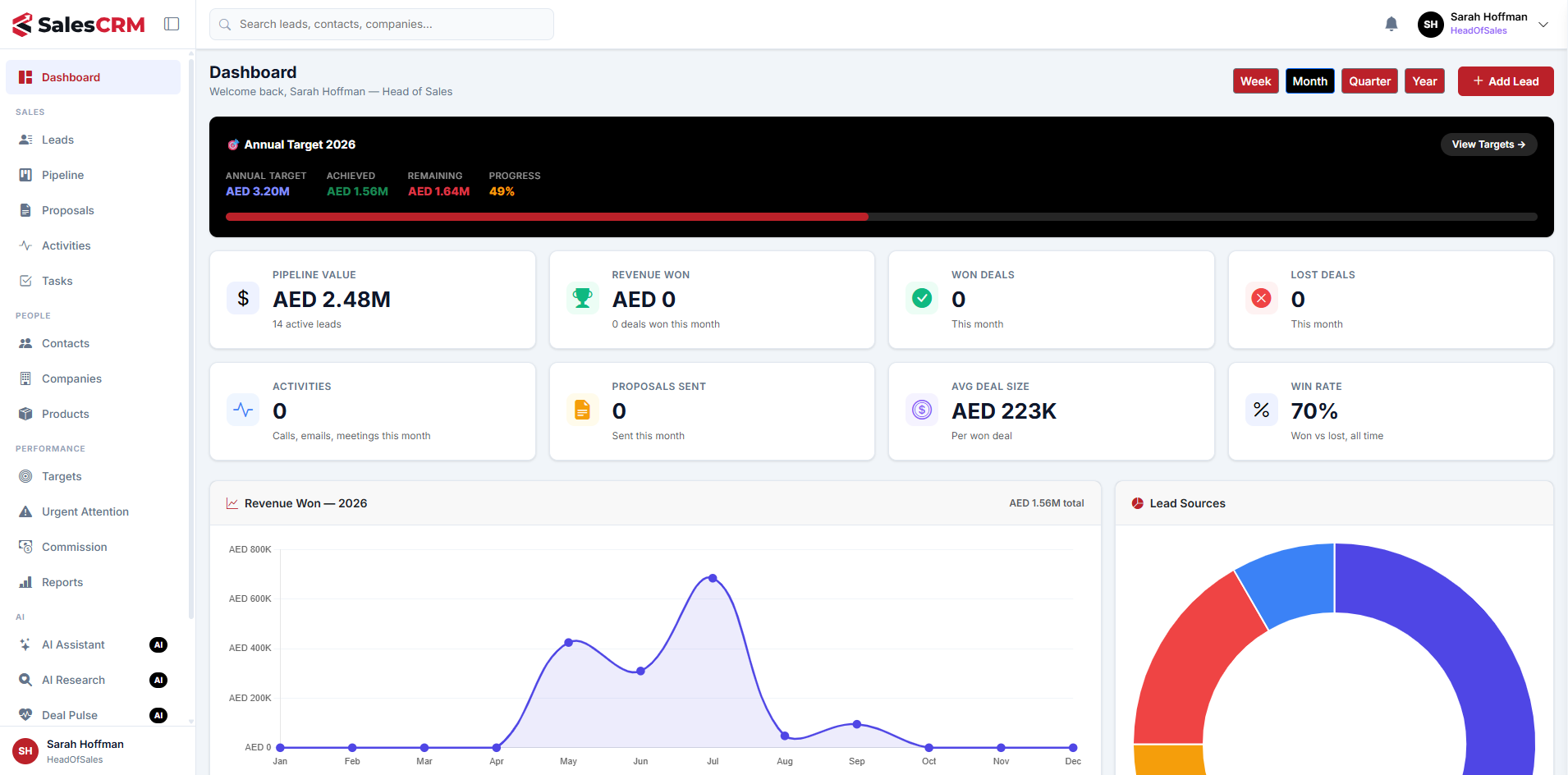Click the AED 1.56M total label
Viewport: 1568px width, 775px height.
pyautogui.click(x=1046, y=503)
